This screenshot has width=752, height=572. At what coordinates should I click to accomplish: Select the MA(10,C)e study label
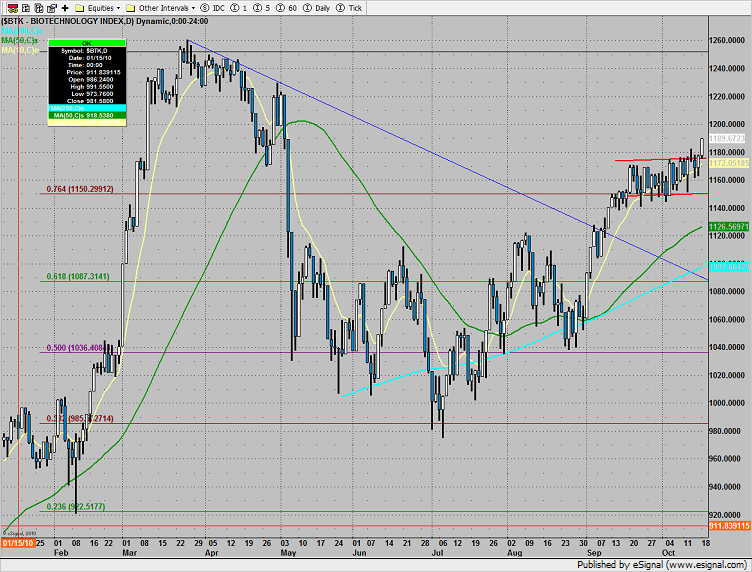click(x=20, y=50)
